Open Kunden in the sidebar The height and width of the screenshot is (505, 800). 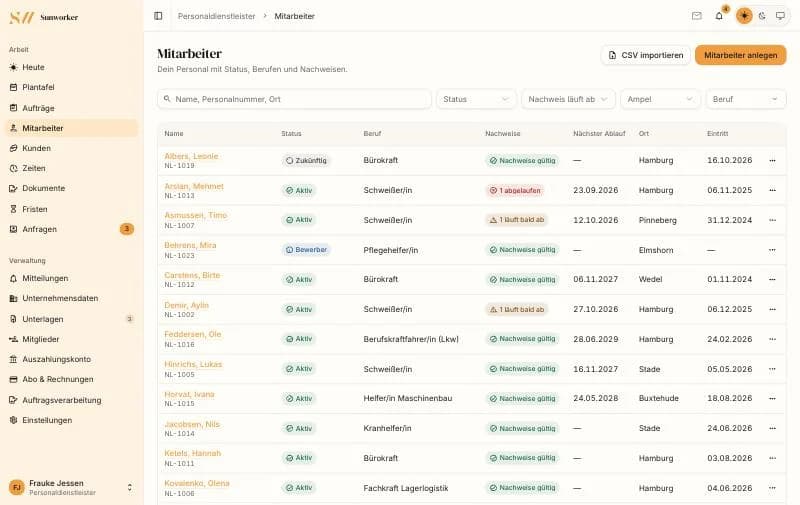click(71, 148)
